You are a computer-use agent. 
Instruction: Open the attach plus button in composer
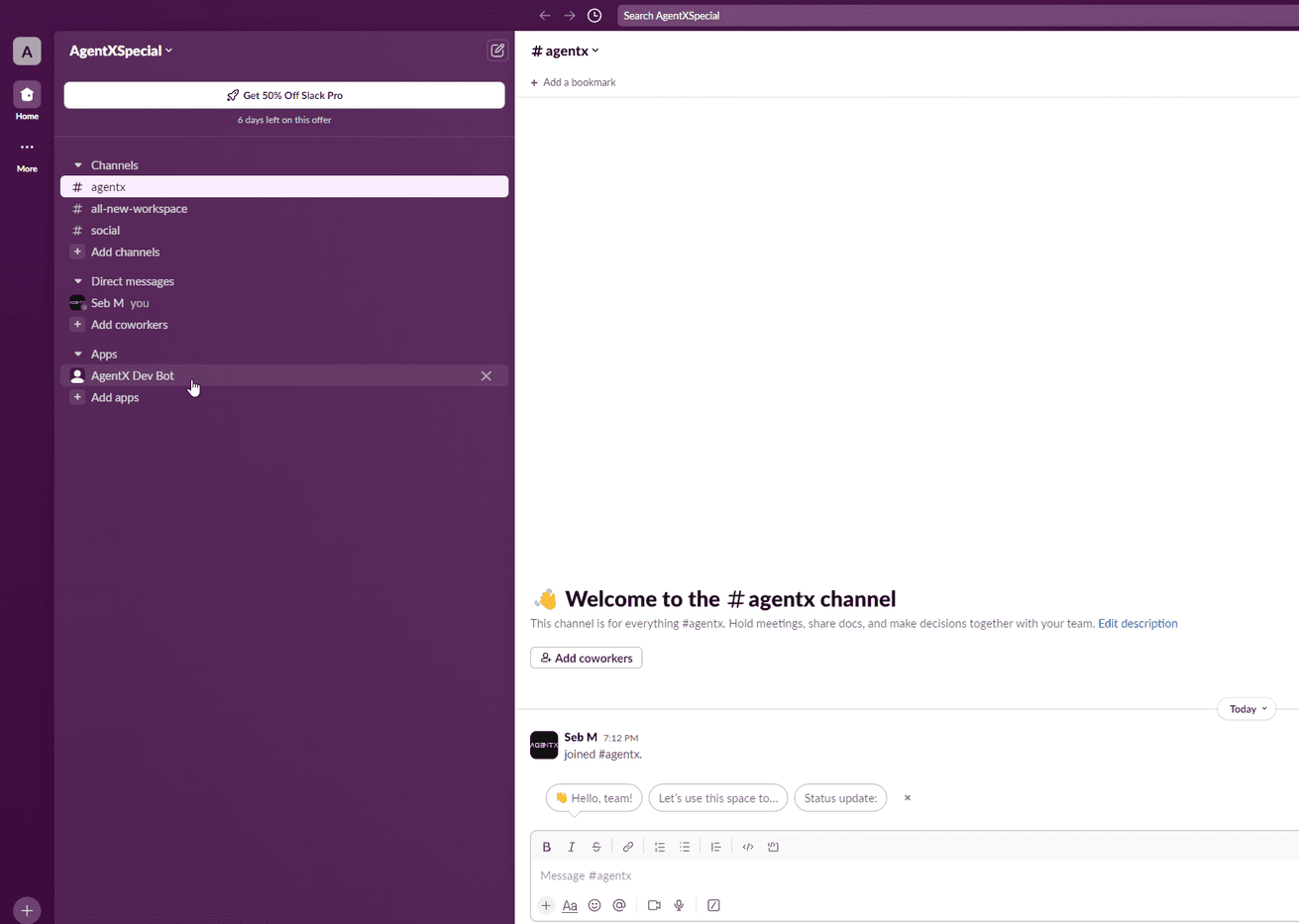[546, 905]
